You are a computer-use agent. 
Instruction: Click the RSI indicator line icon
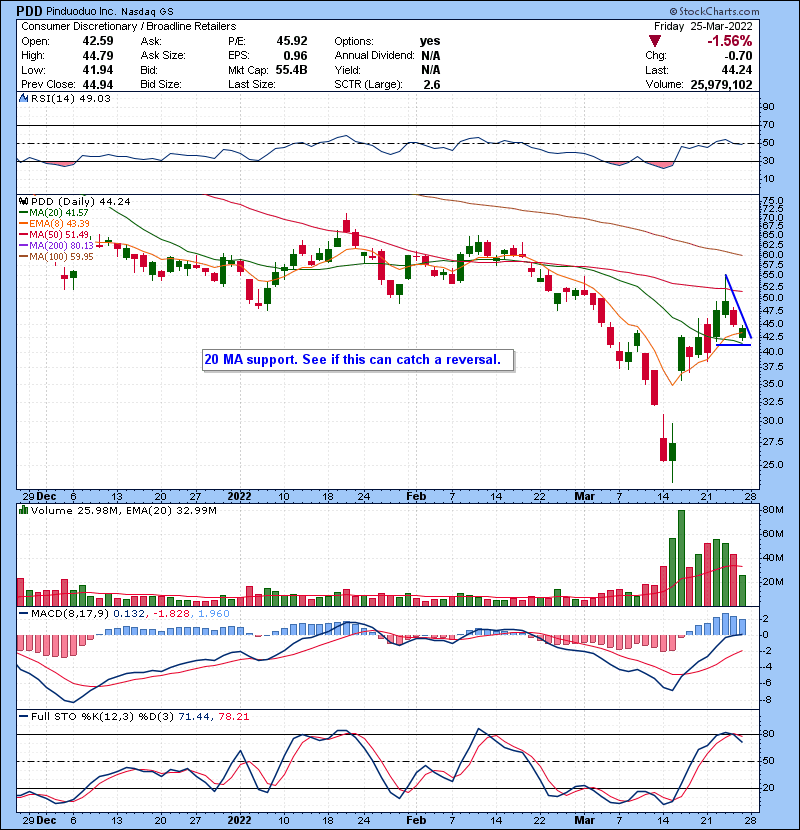pos(23,98)
